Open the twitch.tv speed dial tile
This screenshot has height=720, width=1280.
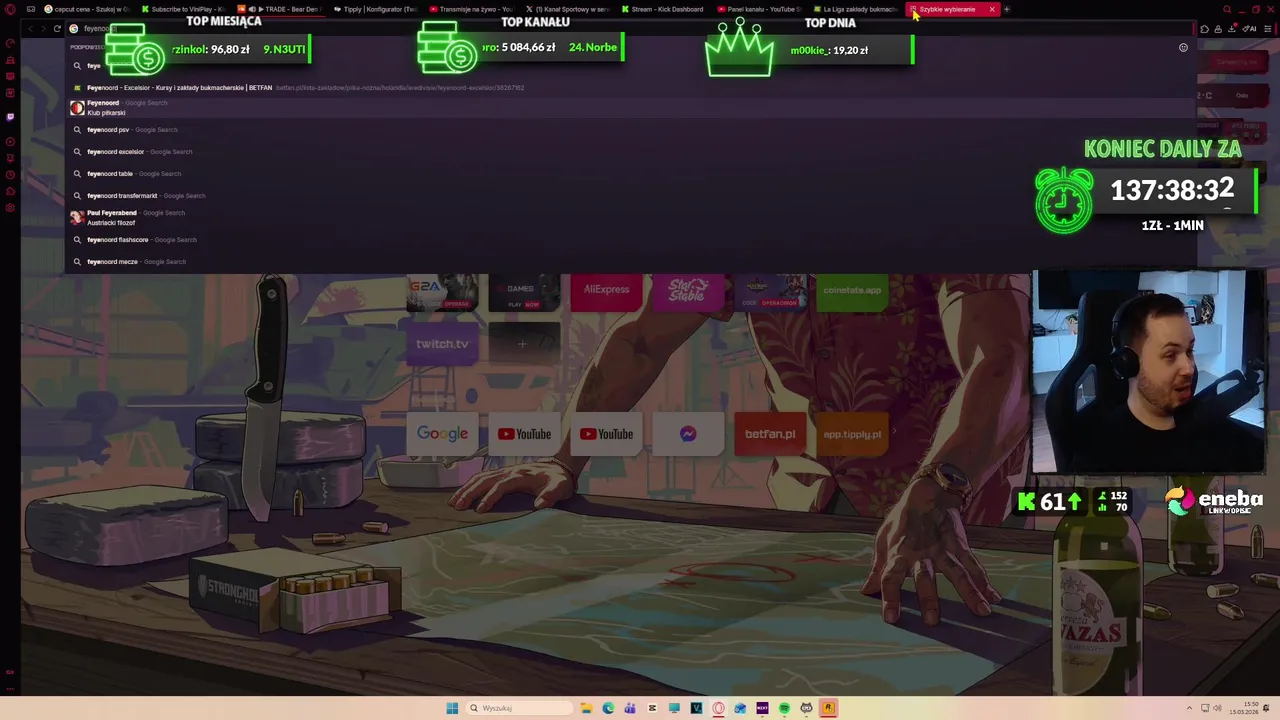(442, 344)
